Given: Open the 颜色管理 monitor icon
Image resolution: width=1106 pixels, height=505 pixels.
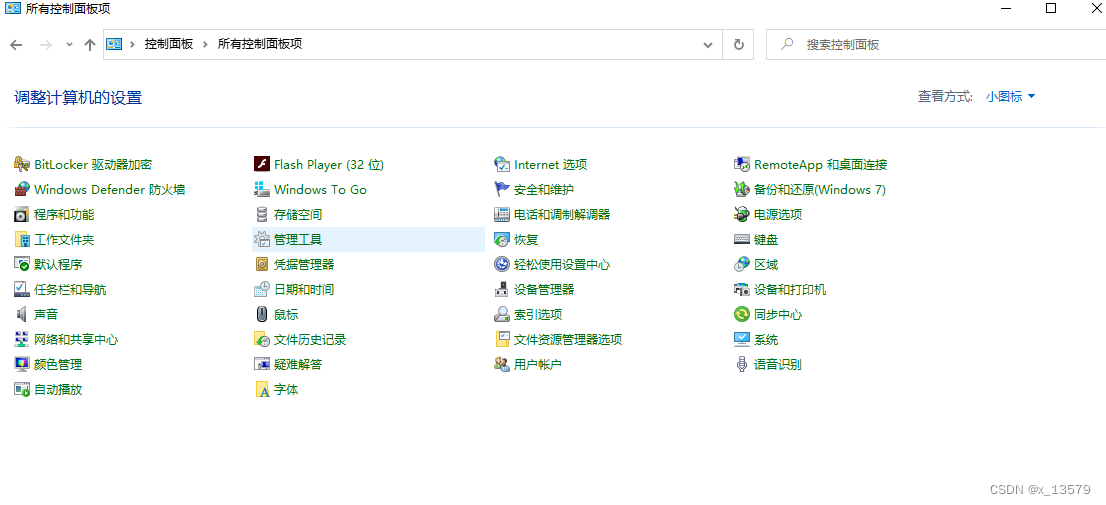Looking at the screenshot, I should (x=22, y=365).
